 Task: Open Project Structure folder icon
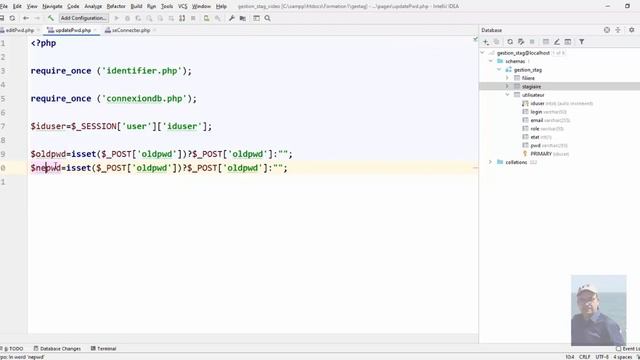243,18
